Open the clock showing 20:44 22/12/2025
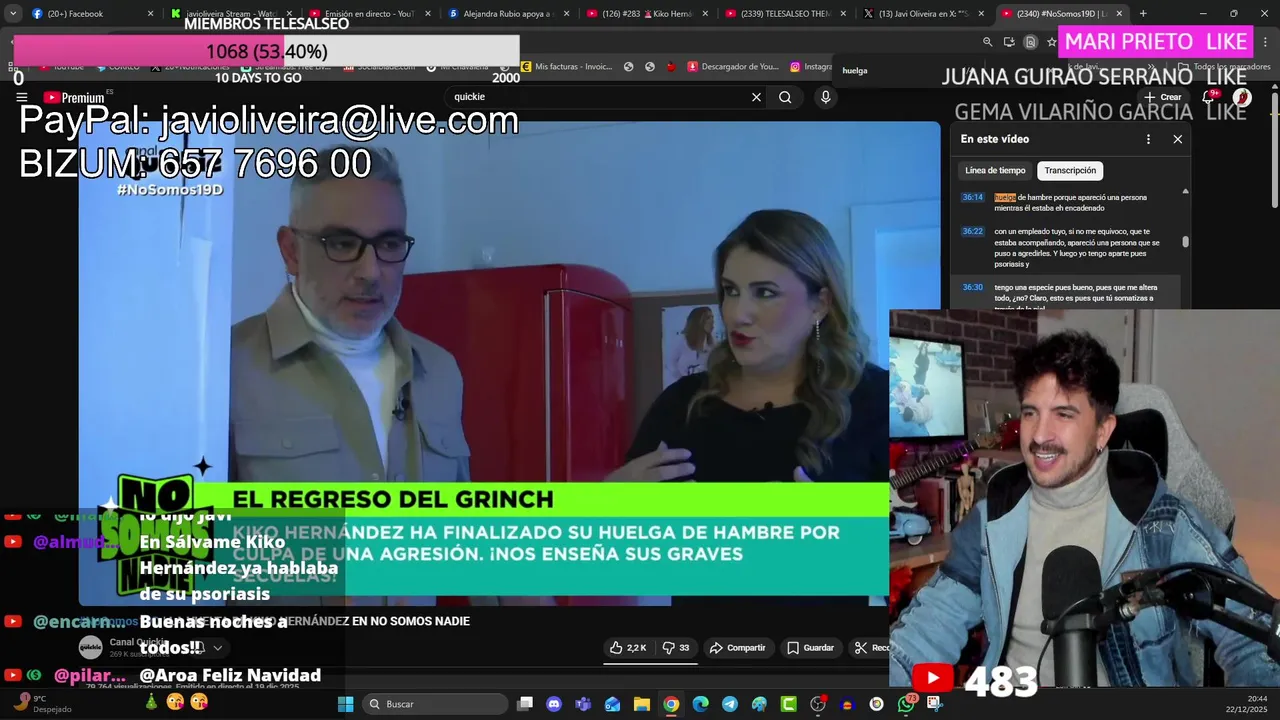 click(x=1246, y=704)
